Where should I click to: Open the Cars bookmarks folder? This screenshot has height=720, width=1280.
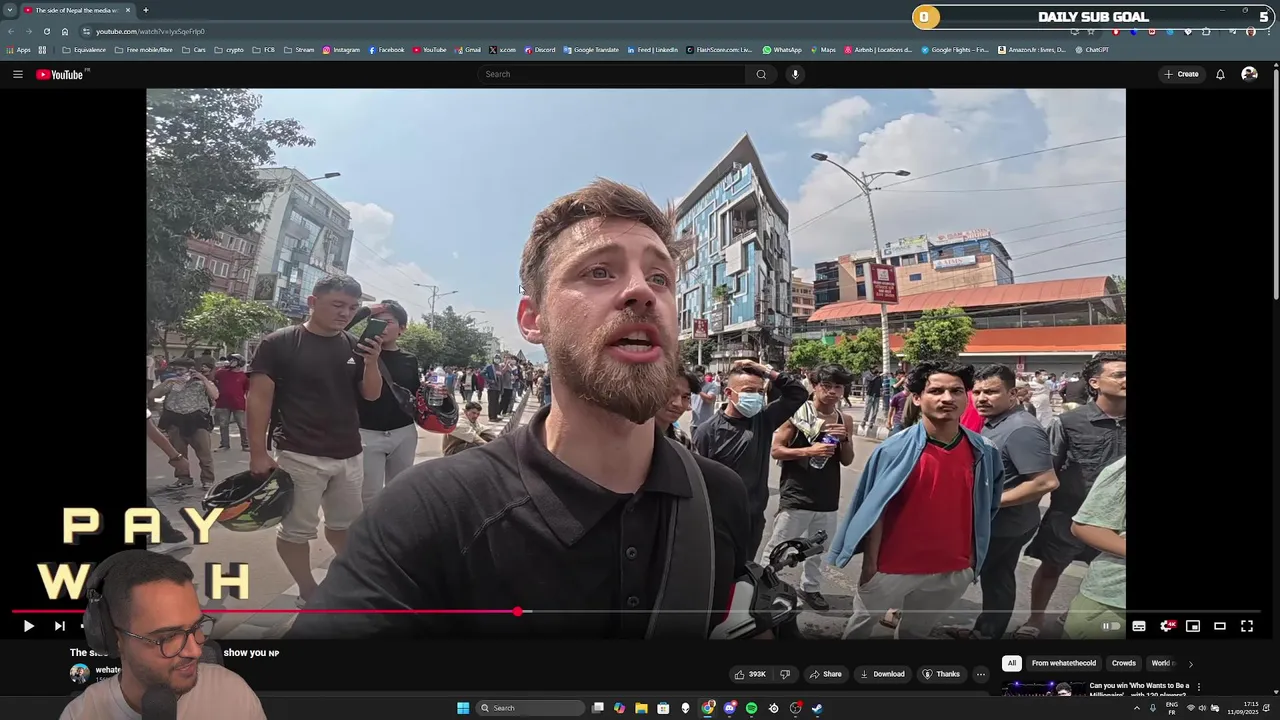[194, 50]
